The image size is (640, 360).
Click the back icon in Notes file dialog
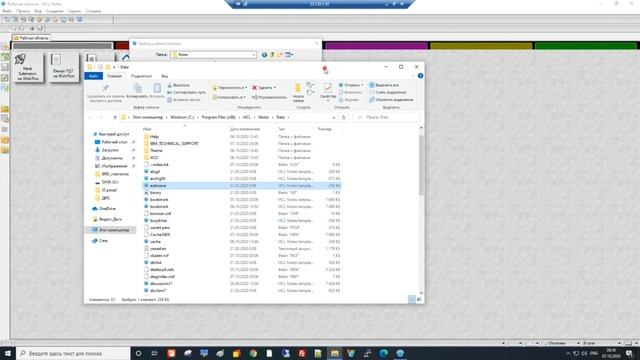pyautogui.click(x=264, y=55)
